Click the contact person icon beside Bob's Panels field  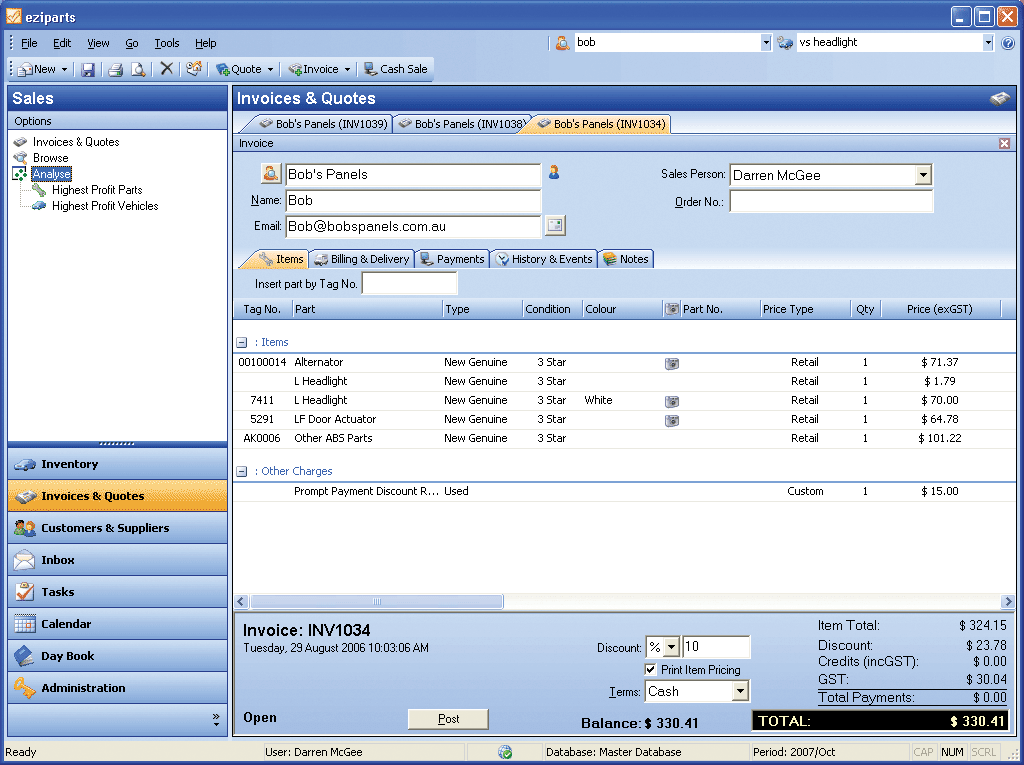(x=554, y=172)
